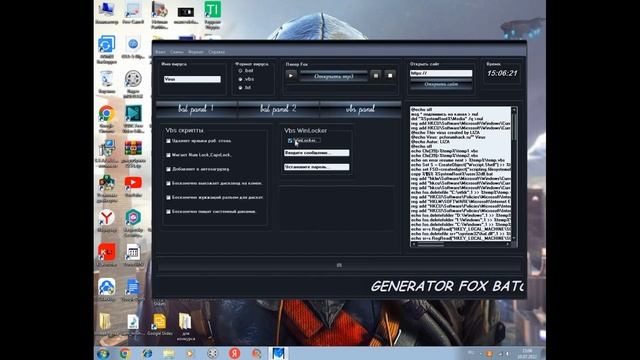
Task: Click the music file icon on the desktop
Action: (133, 324)
